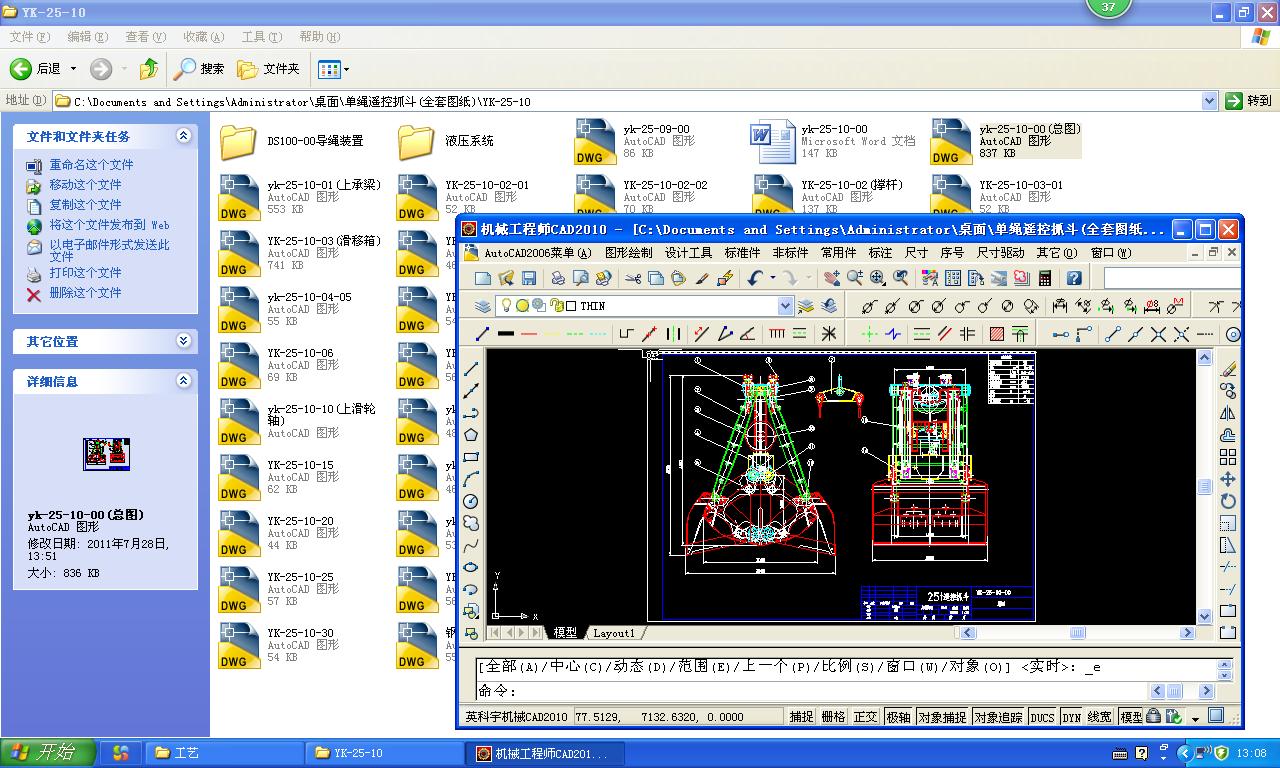The height and width of the screenshot is (768, 1280).
Task: Collapse 文件和文件夹任务 panel
Action: [x=183, y=136]
